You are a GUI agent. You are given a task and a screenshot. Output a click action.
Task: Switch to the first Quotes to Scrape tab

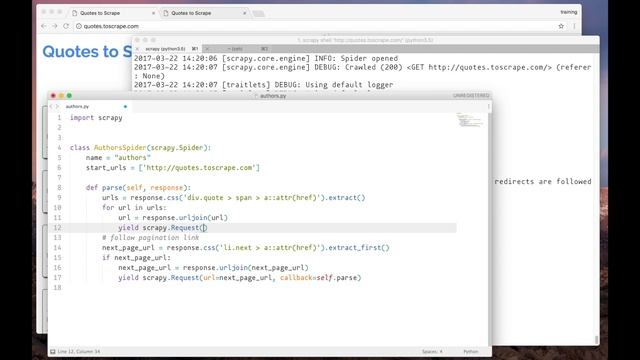(113, 13)
